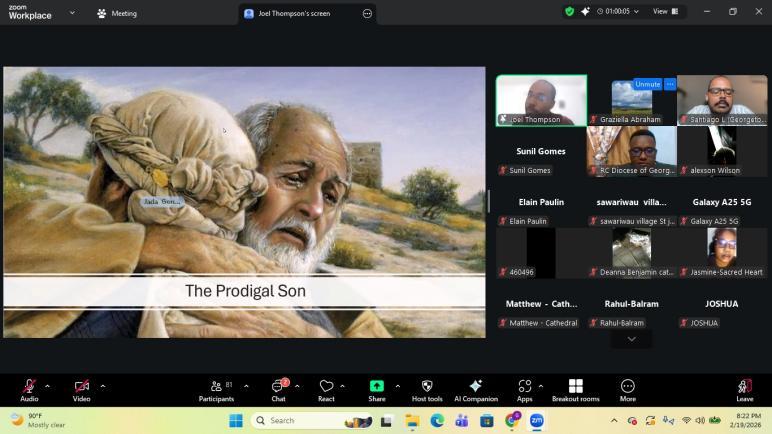The width and height of the screenshot is (772, 434).
Task: Open Wi-Fi network settings in tray
Action: tap(686, 421)
